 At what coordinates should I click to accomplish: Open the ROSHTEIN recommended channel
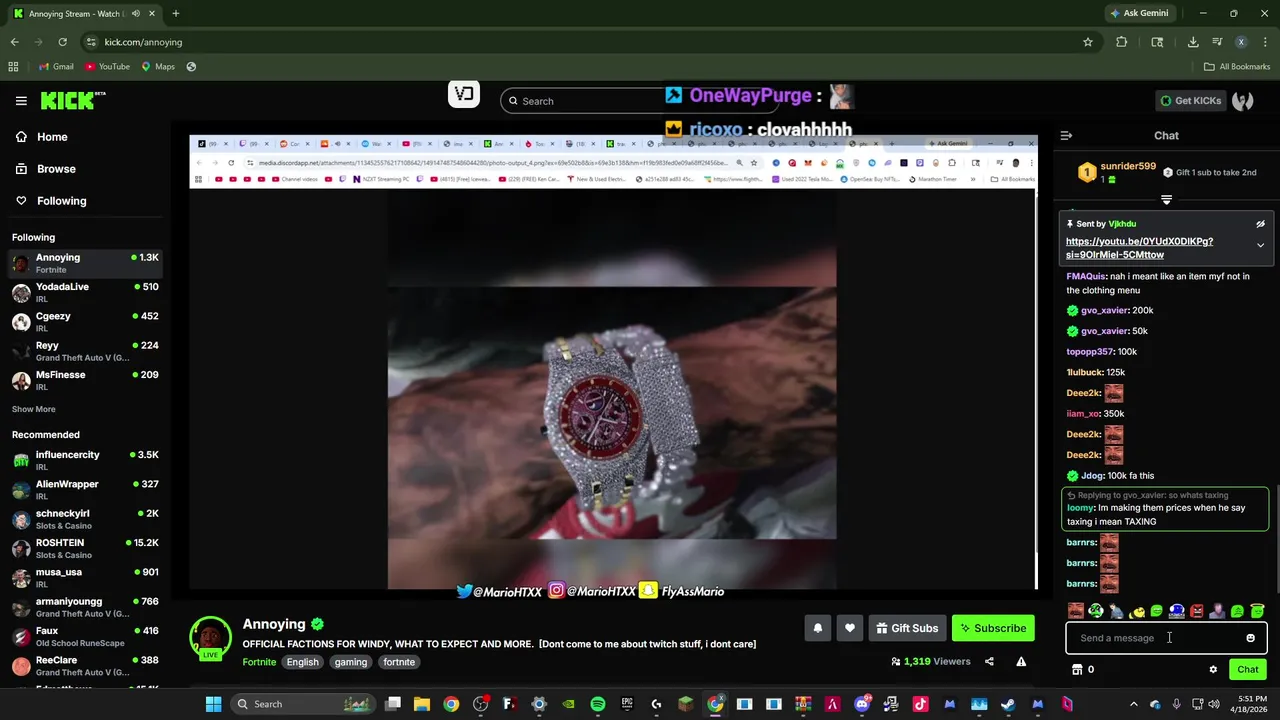[x=85, y=548]
